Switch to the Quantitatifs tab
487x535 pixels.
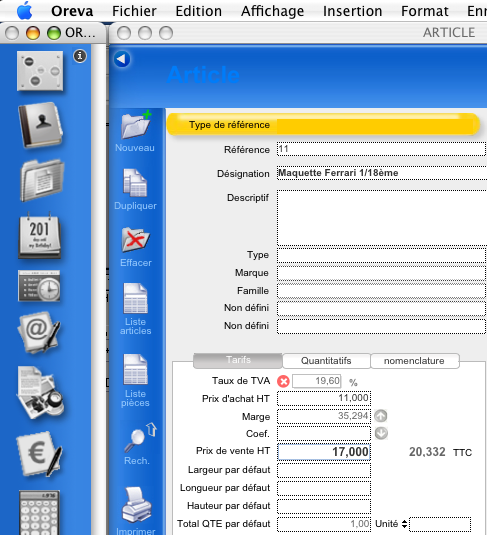point(326,361)
